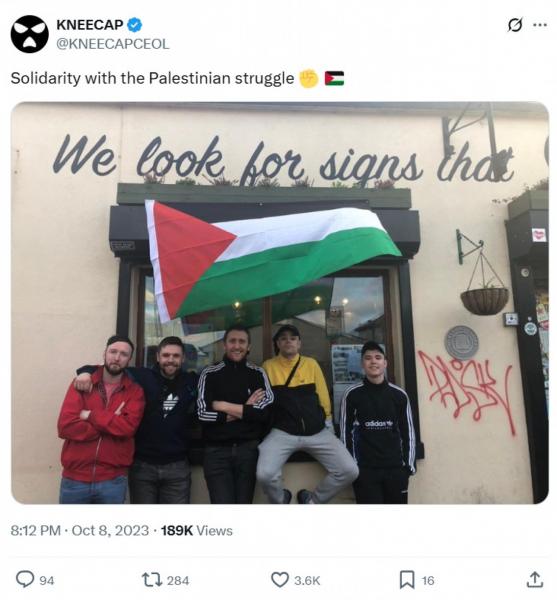
Task: Open the KNEECAP profile avatar
Action: click(30, 34)
